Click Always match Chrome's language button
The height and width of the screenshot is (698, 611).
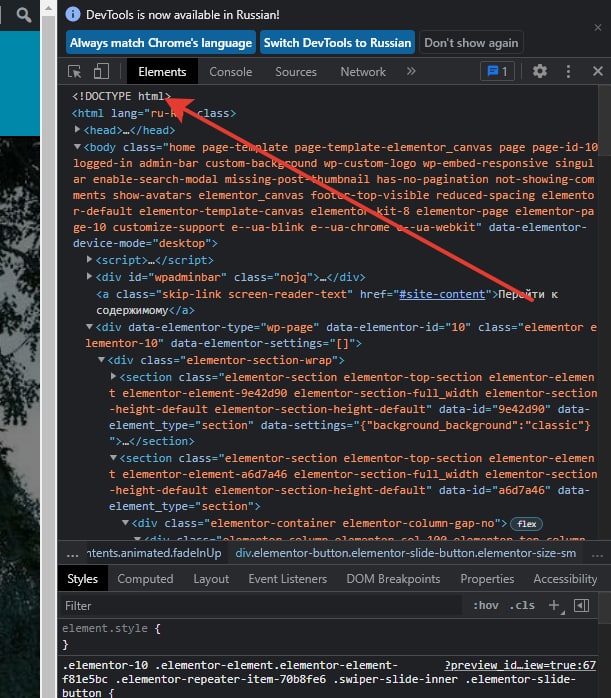pos(161,43)
